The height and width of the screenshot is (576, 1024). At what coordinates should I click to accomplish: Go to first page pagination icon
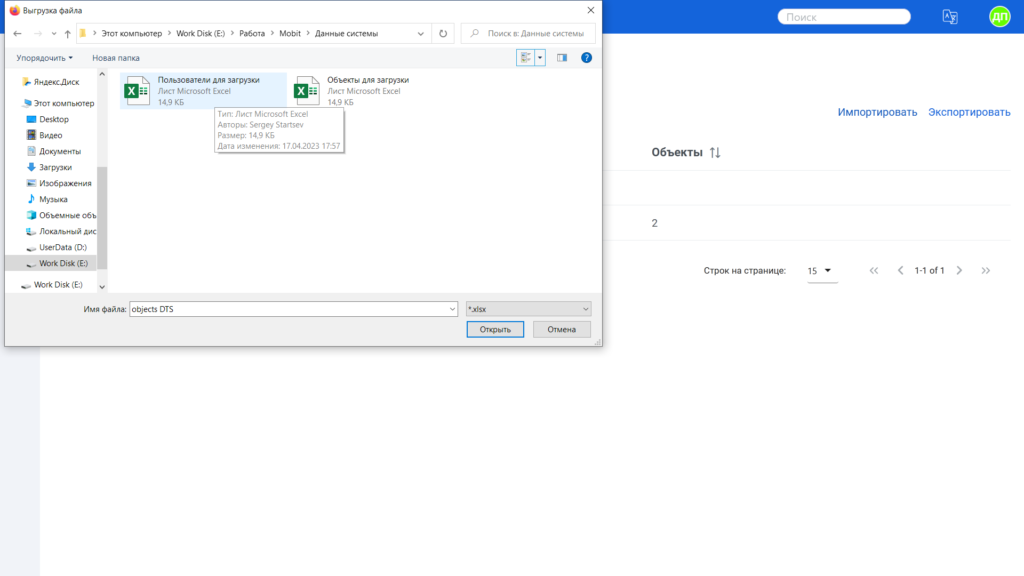coord(874,270)
